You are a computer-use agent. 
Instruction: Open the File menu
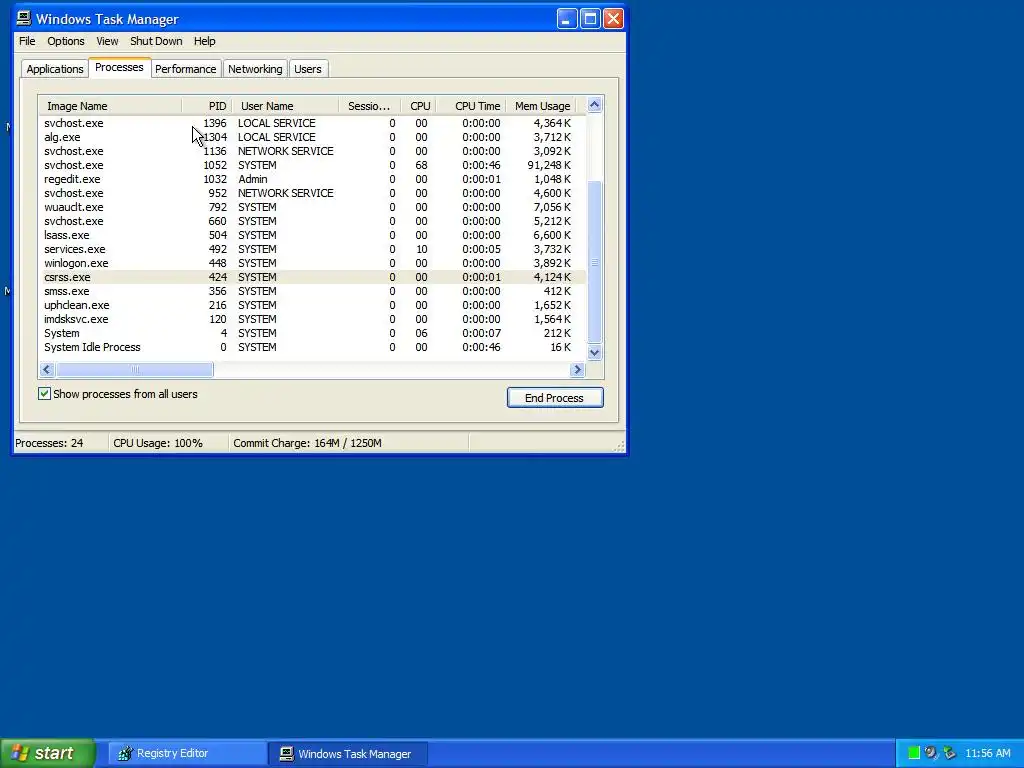coord(27,41)
